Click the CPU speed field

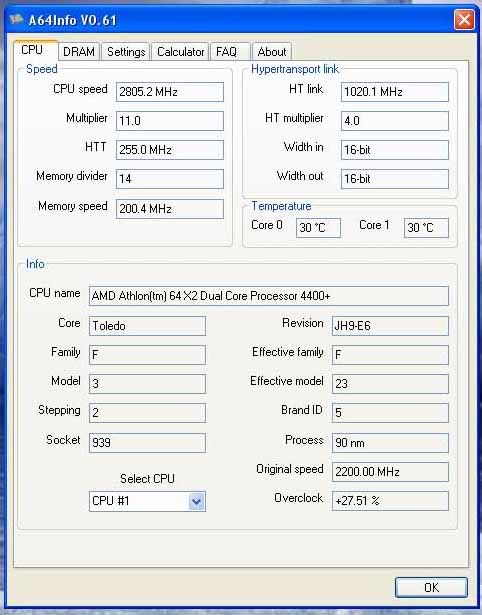point(169,92)
